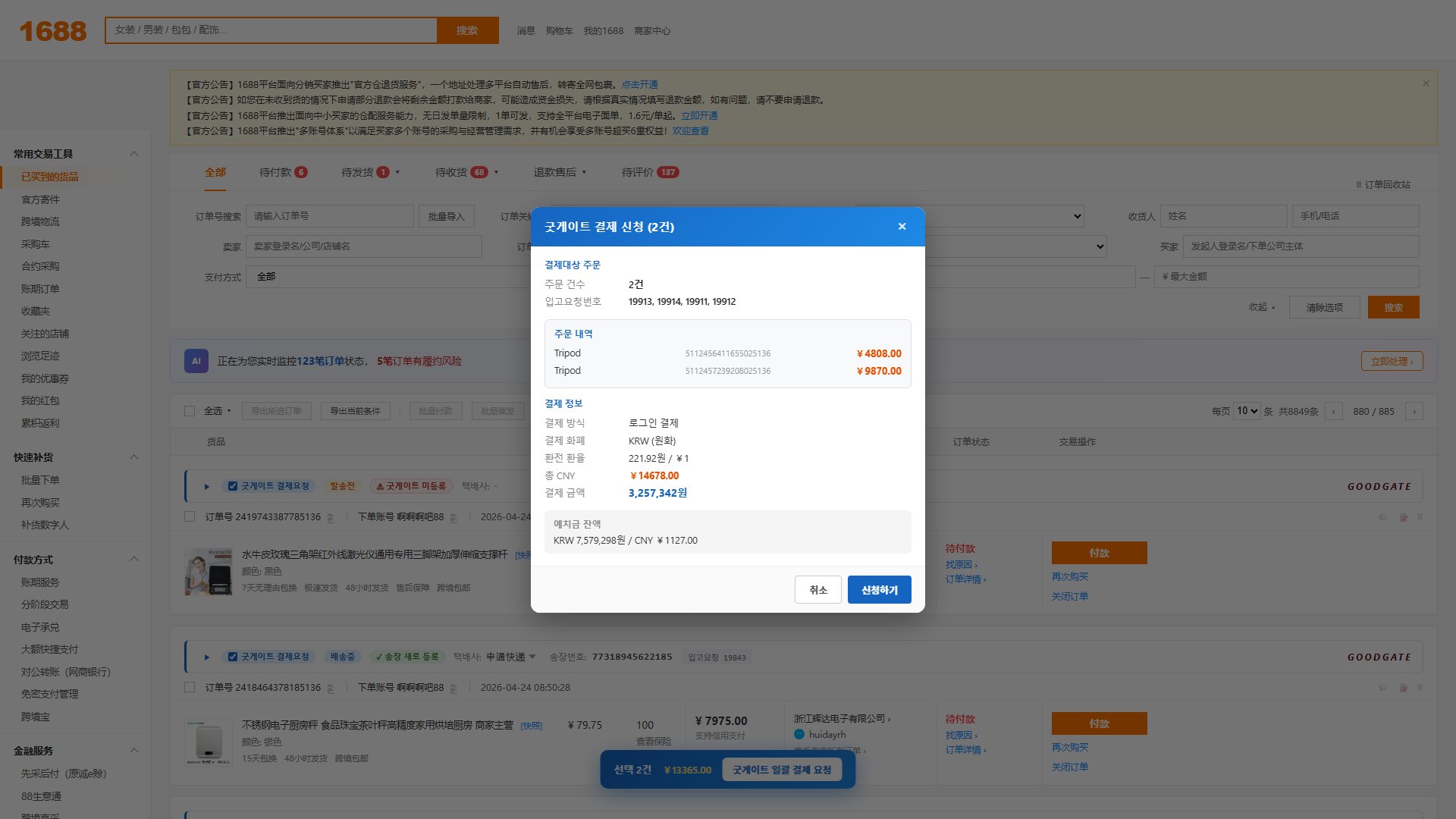Screen dimensions: 1456x819
Task: Uncheck 굿게이트 결제요청 on first order
Action: pos(233,486)
